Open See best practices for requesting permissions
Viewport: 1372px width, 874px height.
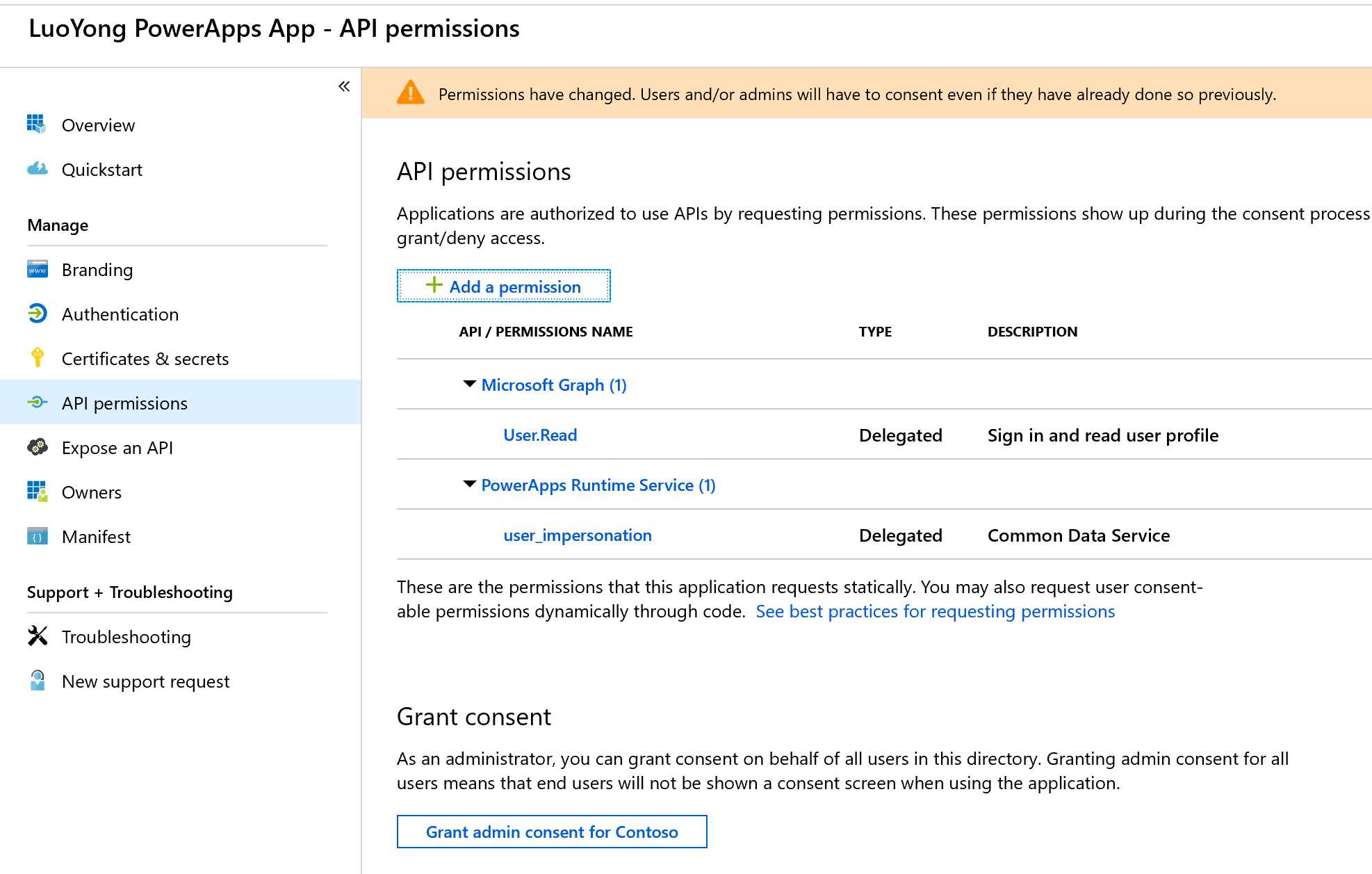click(x=936, y=611)
